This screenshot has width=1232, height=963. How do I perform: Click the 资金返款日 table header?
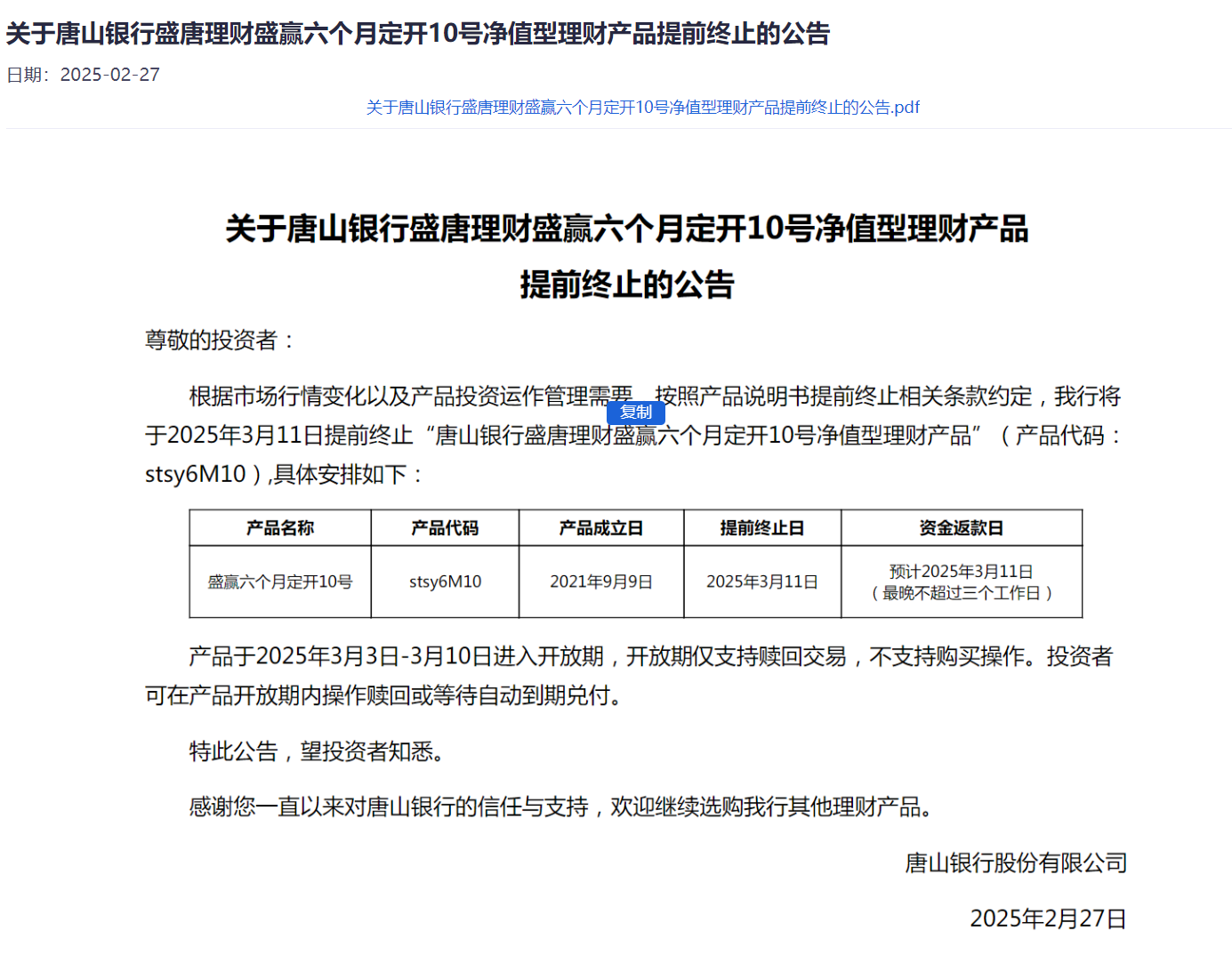[962, 528]
